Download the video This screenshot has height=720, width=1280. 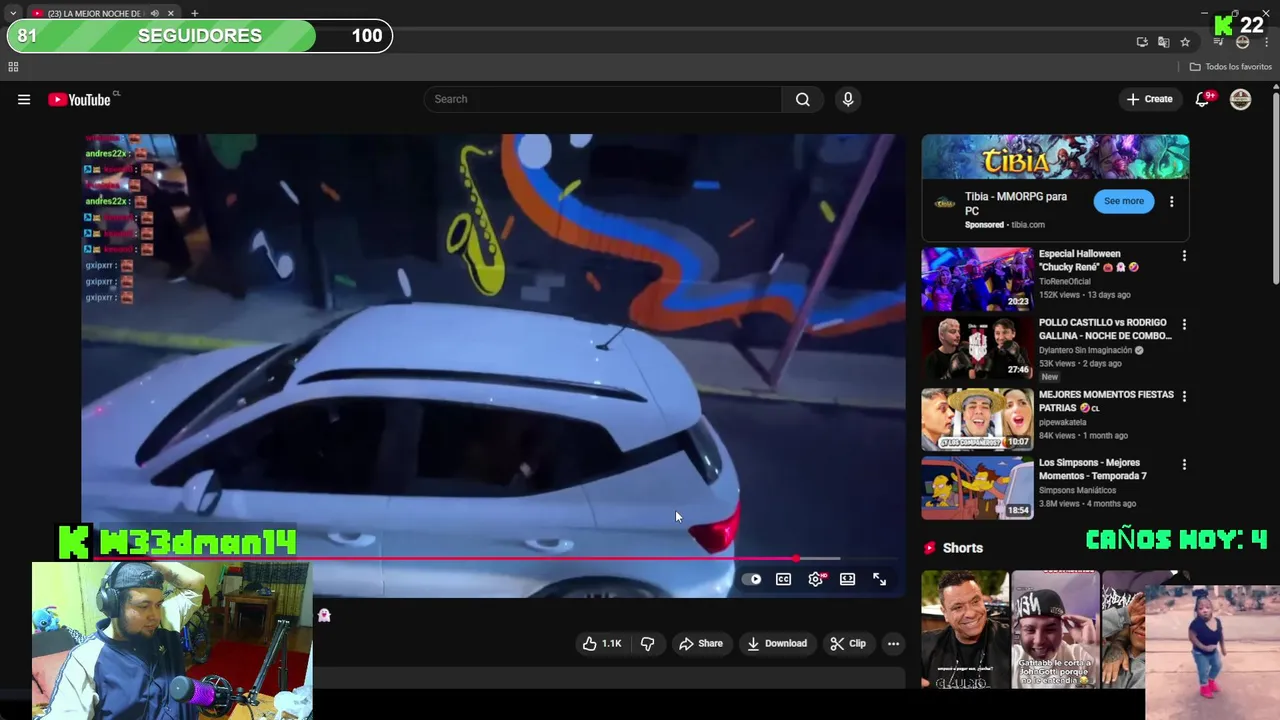(x=777, y=644)
